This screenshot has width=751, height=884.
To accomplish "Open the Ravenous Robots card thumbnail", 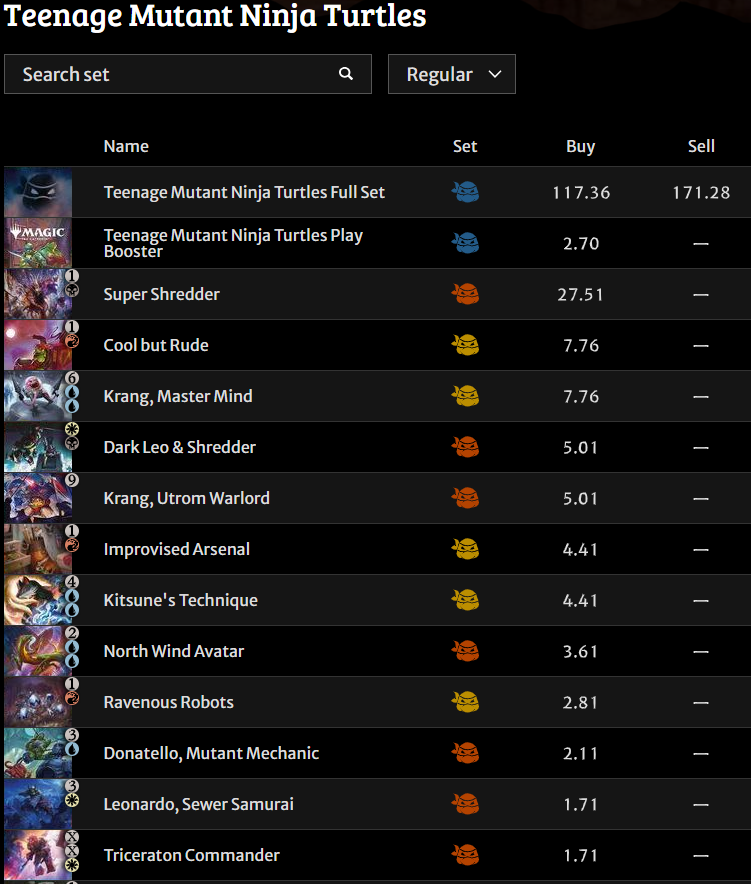I will click(x=38, y=702).
